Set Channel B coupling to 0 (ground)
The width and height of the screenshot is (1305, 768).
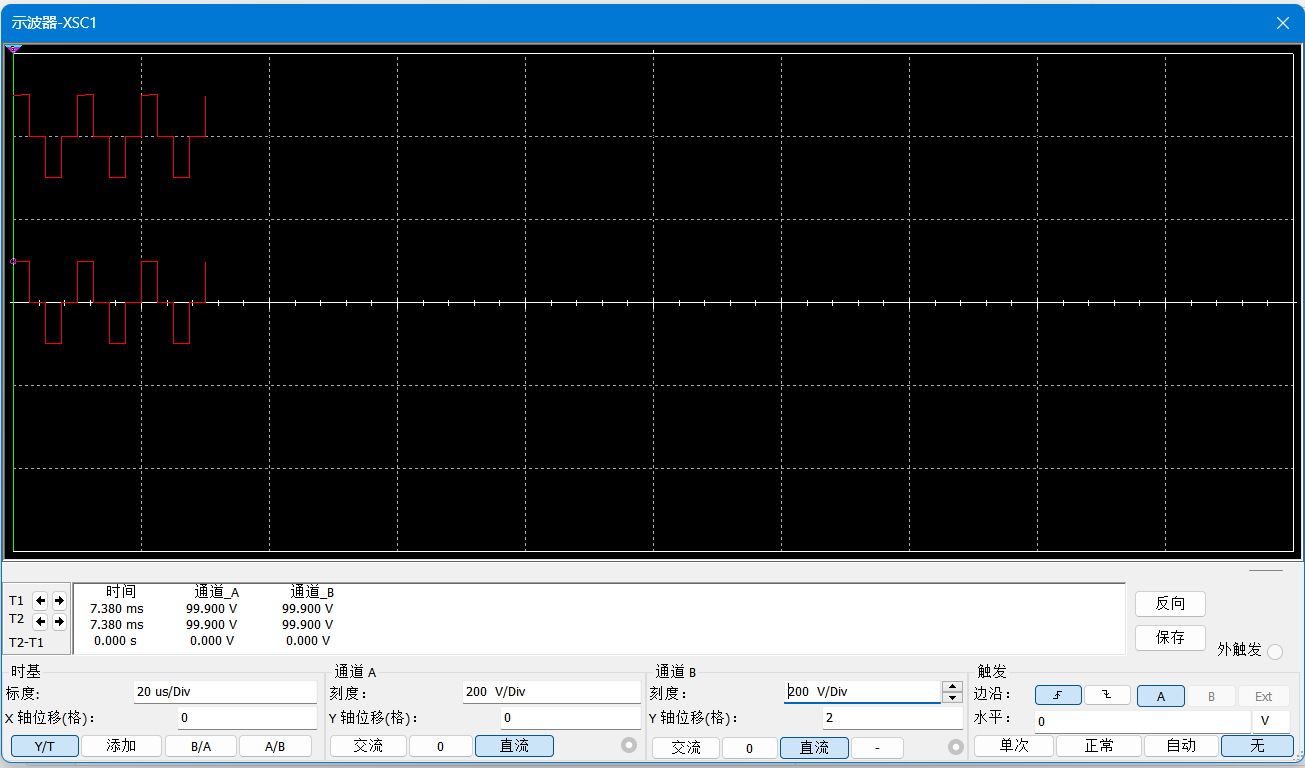[749, 748]
